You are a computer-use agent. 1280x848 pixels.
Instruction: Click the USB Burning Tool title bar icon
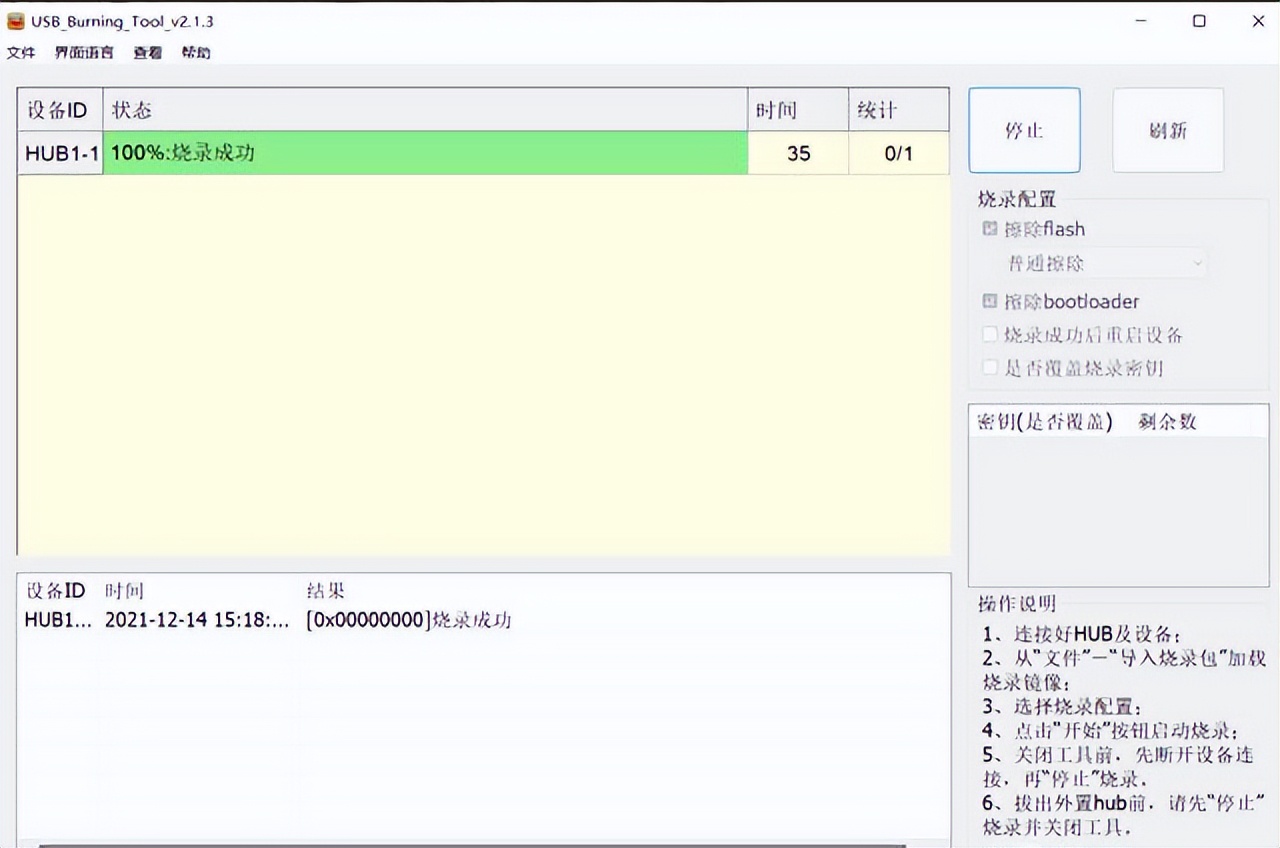coord(15,20)
